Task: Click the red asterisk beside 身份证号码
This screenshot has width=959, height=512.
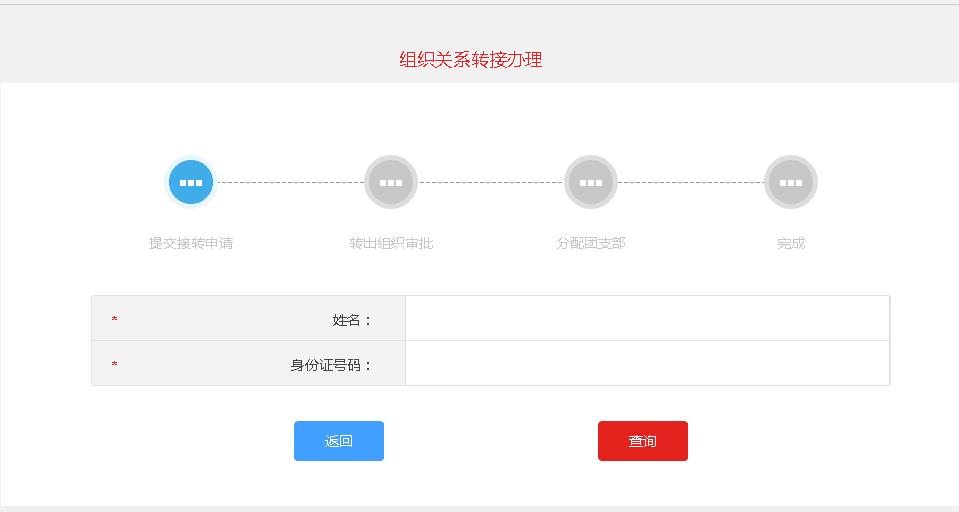Action: tap(115, 365)
